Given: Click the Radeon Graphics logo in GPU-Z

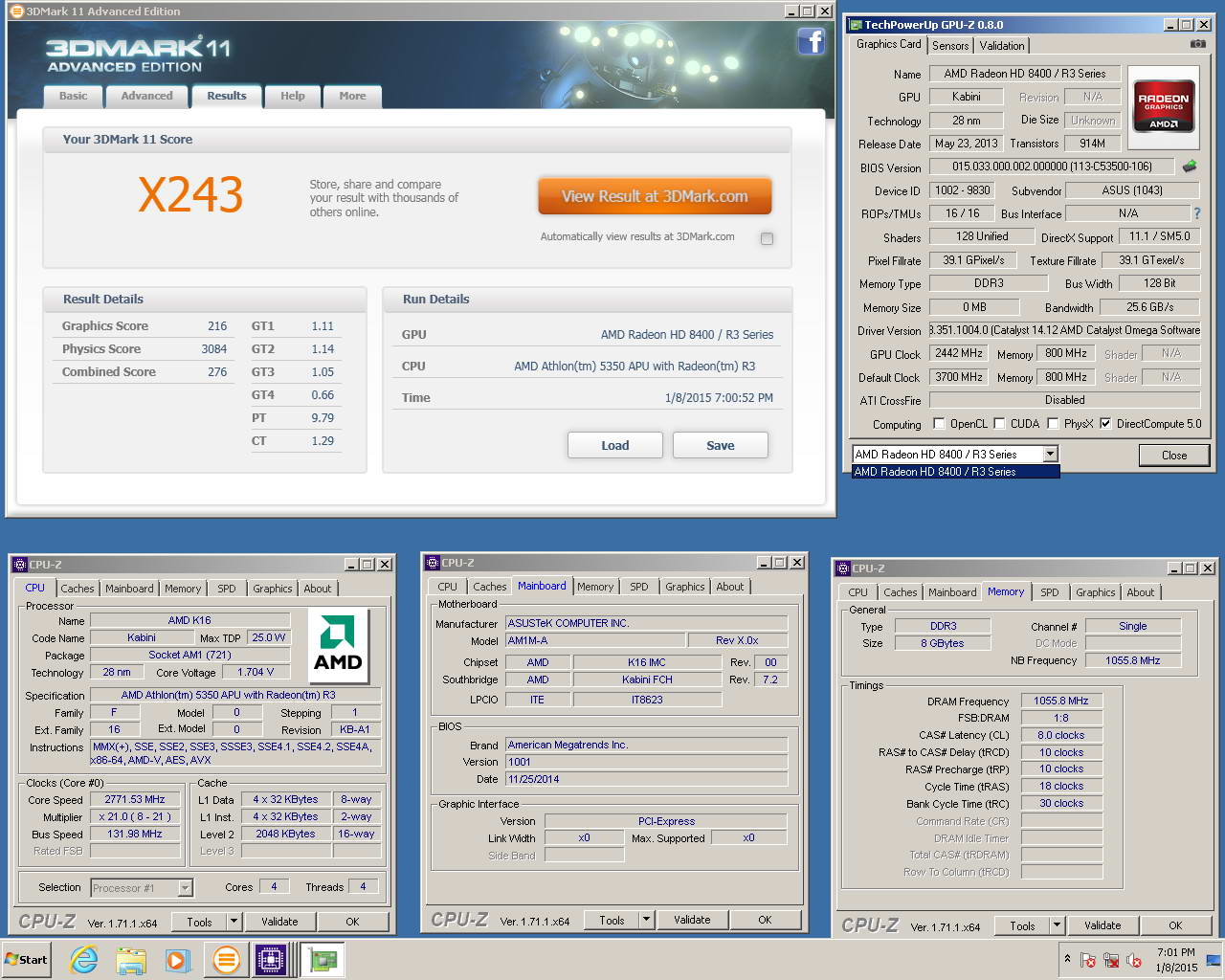Looking at the screenshot, I should click(x=1163, y=105).
